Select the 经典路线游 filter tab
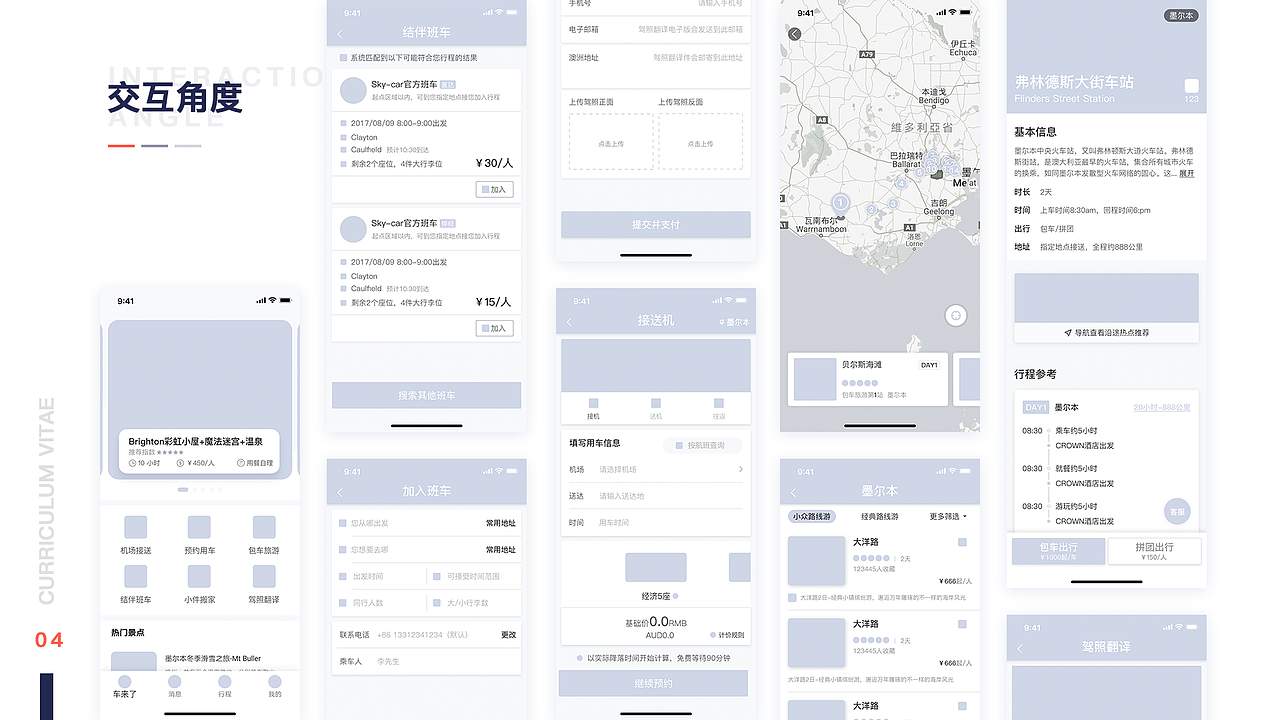 880,517
